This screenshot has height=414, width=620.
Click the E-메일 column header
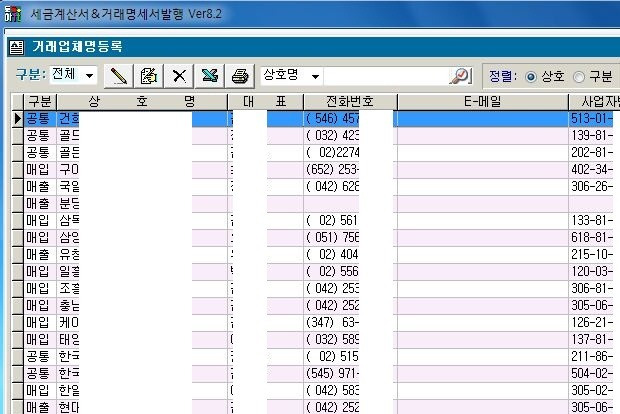(x=482, y=102)
